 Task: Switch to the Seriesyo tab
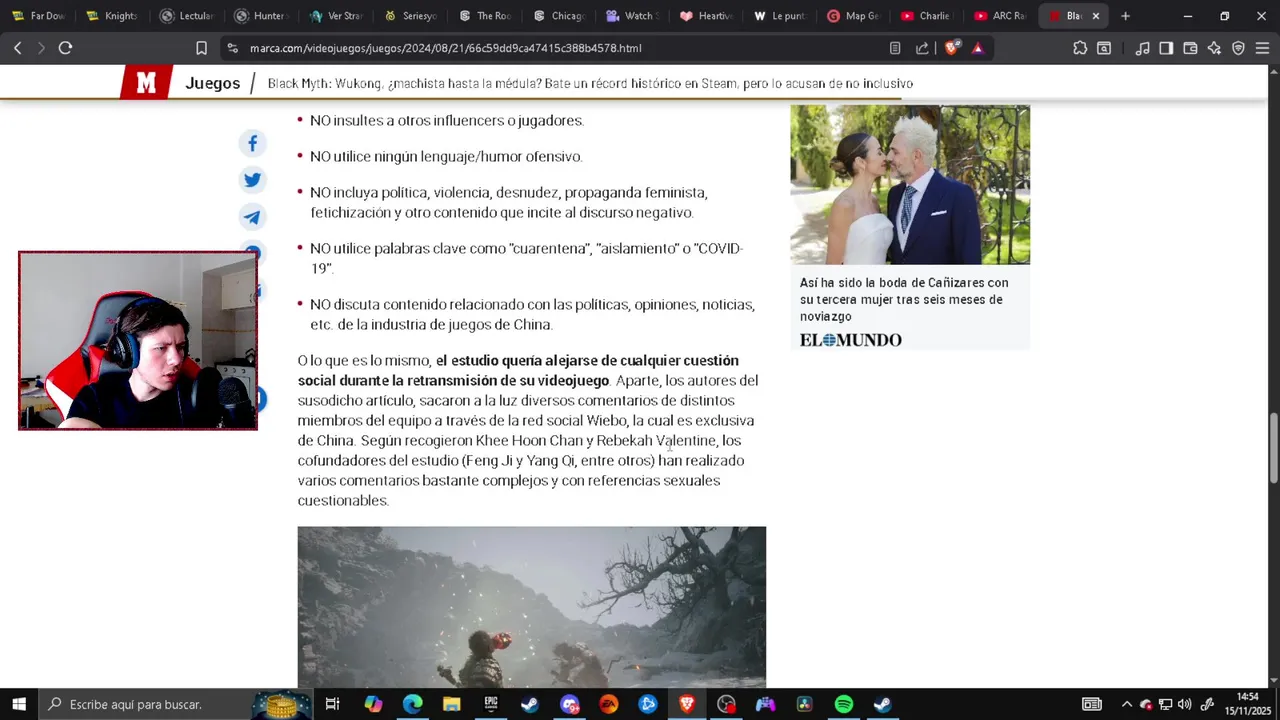411,16
